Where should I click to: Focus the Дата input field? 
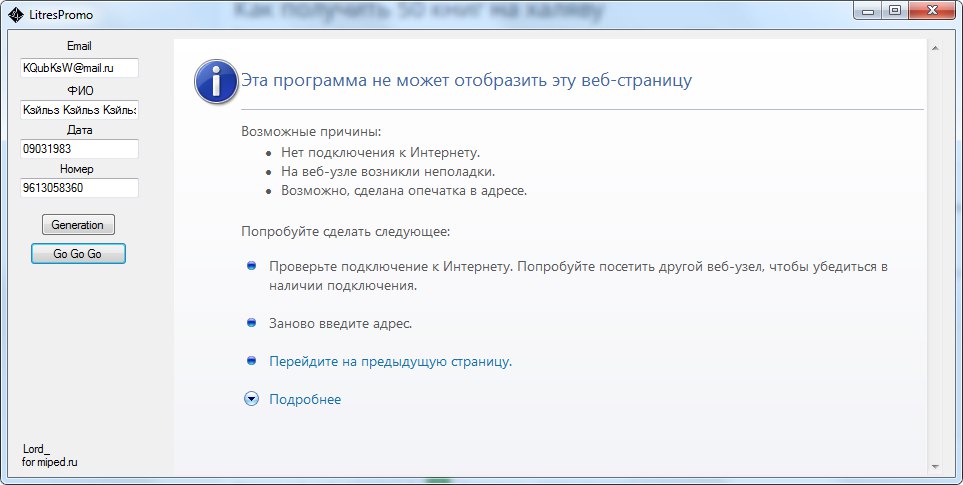point(79,149)
